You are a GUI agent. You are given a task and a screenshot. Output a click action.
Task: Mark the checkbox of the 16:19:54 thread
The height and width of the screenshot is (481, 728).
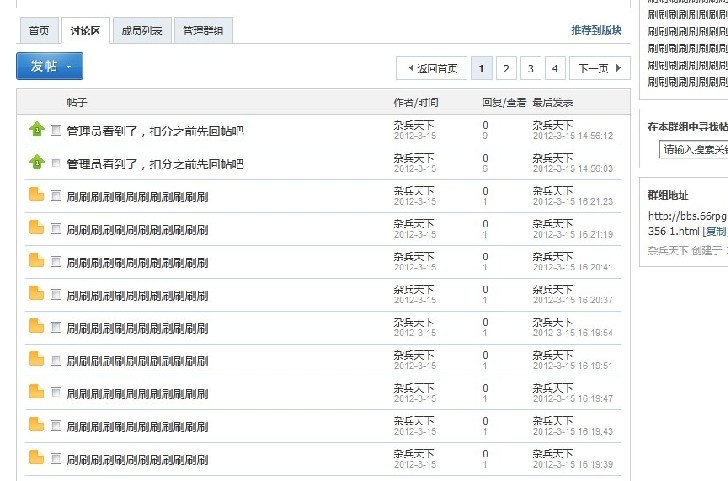pos(56,327)
